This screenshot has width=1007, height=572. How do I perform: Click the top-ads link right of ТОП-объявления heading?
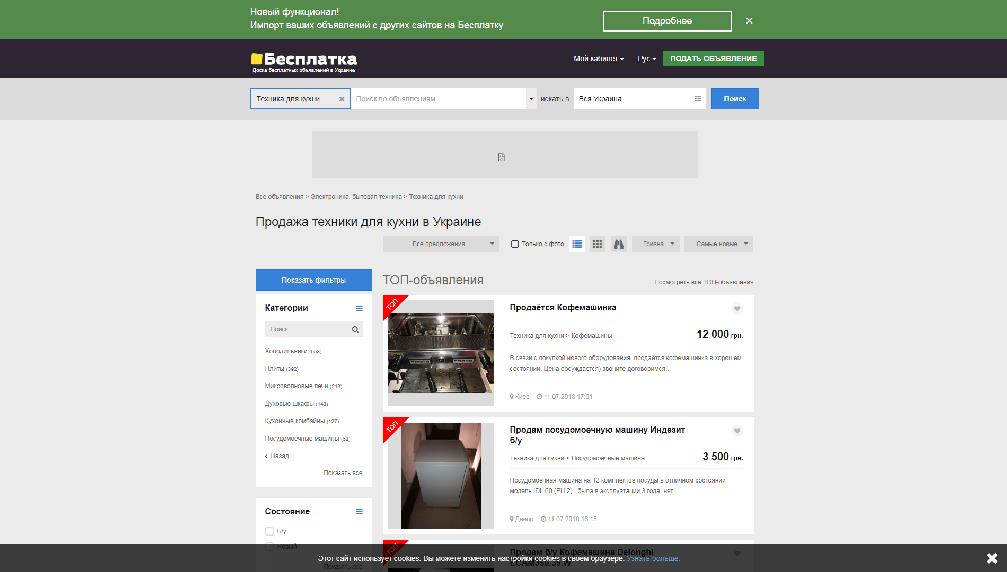tap(704, 282)
